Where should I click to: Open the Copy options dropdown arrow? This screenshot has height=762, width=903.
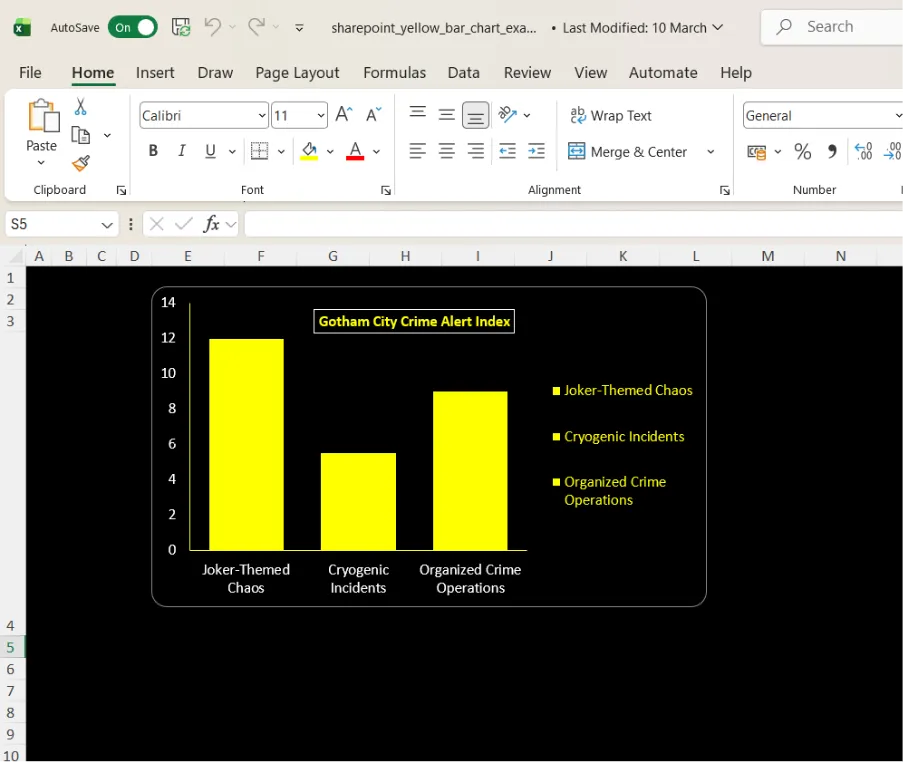pyautogui.click(x=107, y=135)
